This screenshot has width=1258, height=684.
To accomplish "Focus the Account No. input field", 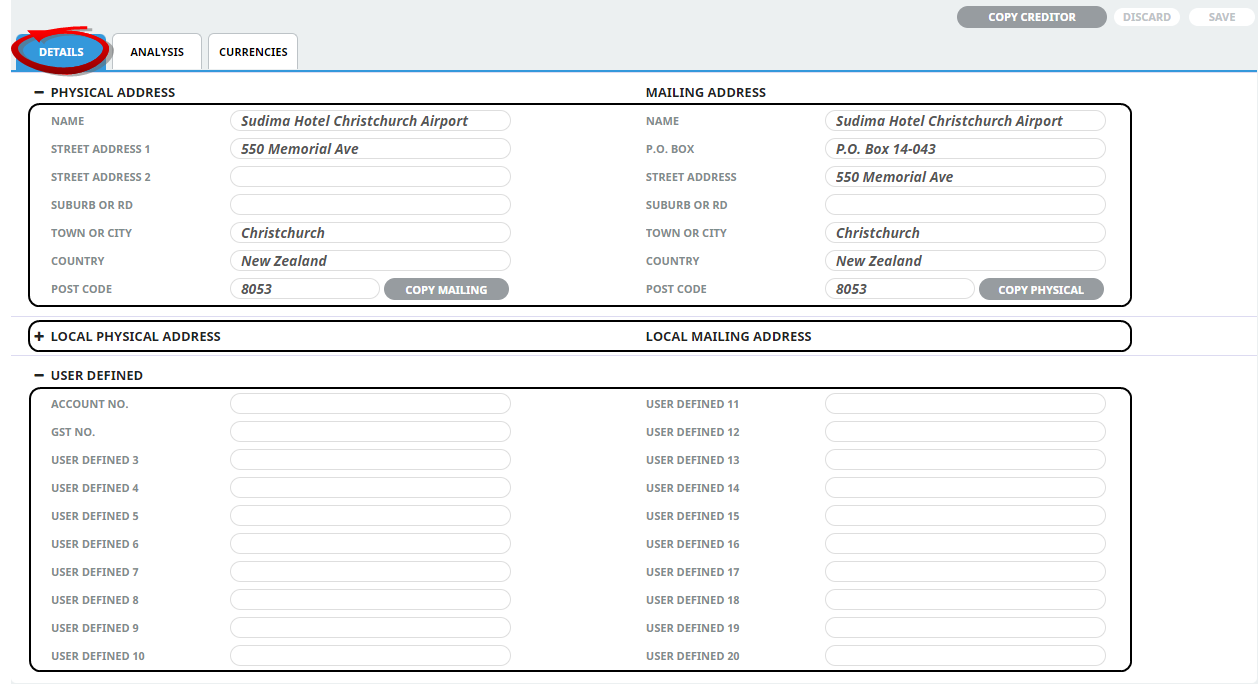I will point(370,404).
